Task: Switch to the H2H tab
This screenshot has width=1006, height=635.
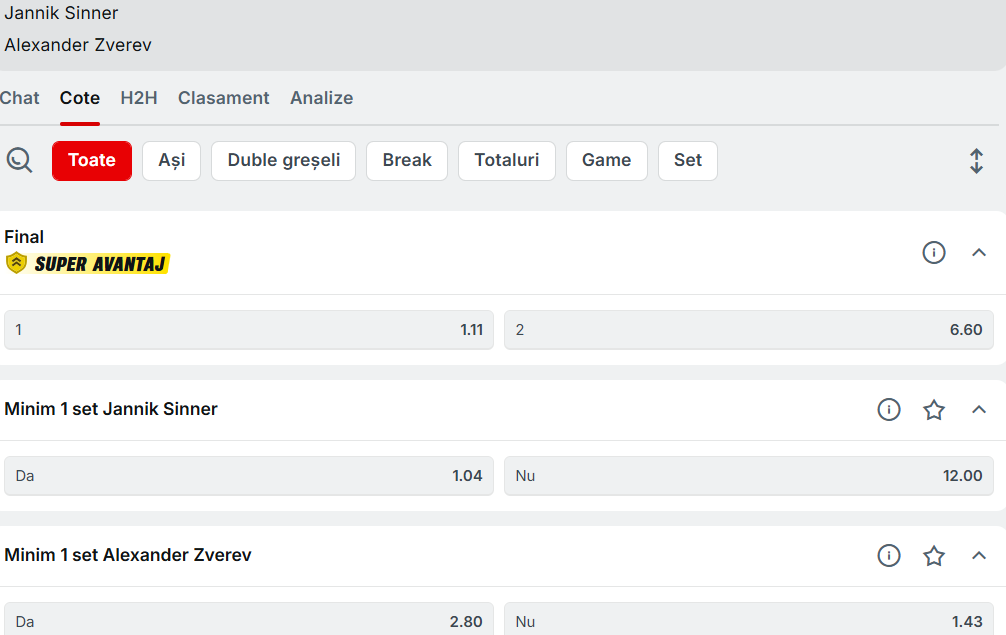Action: point(139,98)
